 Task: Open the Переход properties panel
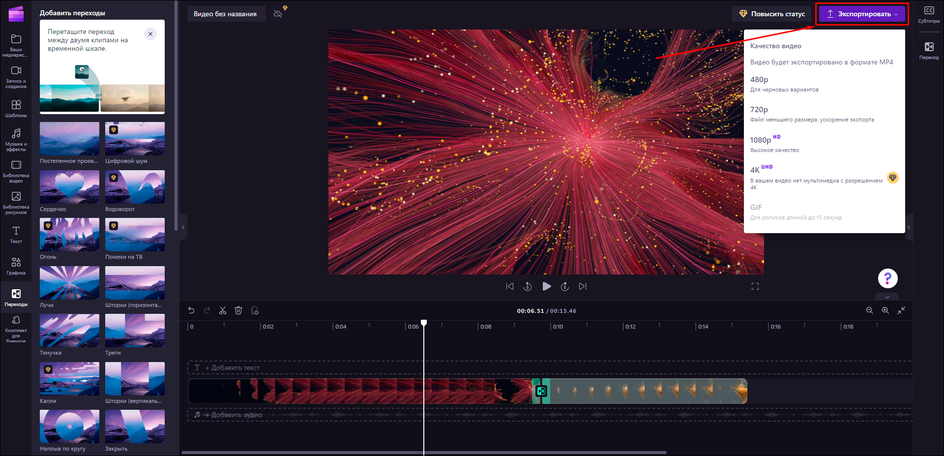(928, 51)
